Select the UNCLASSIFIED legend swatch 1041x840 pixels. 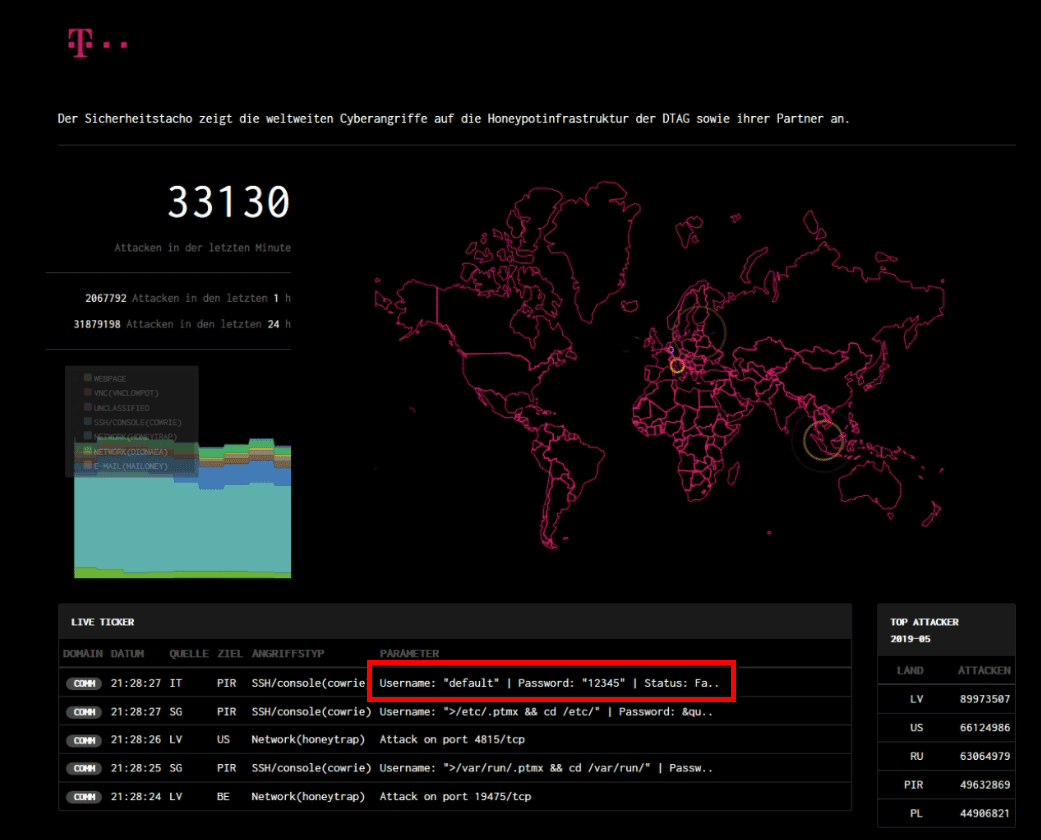[x=88, y=407]
